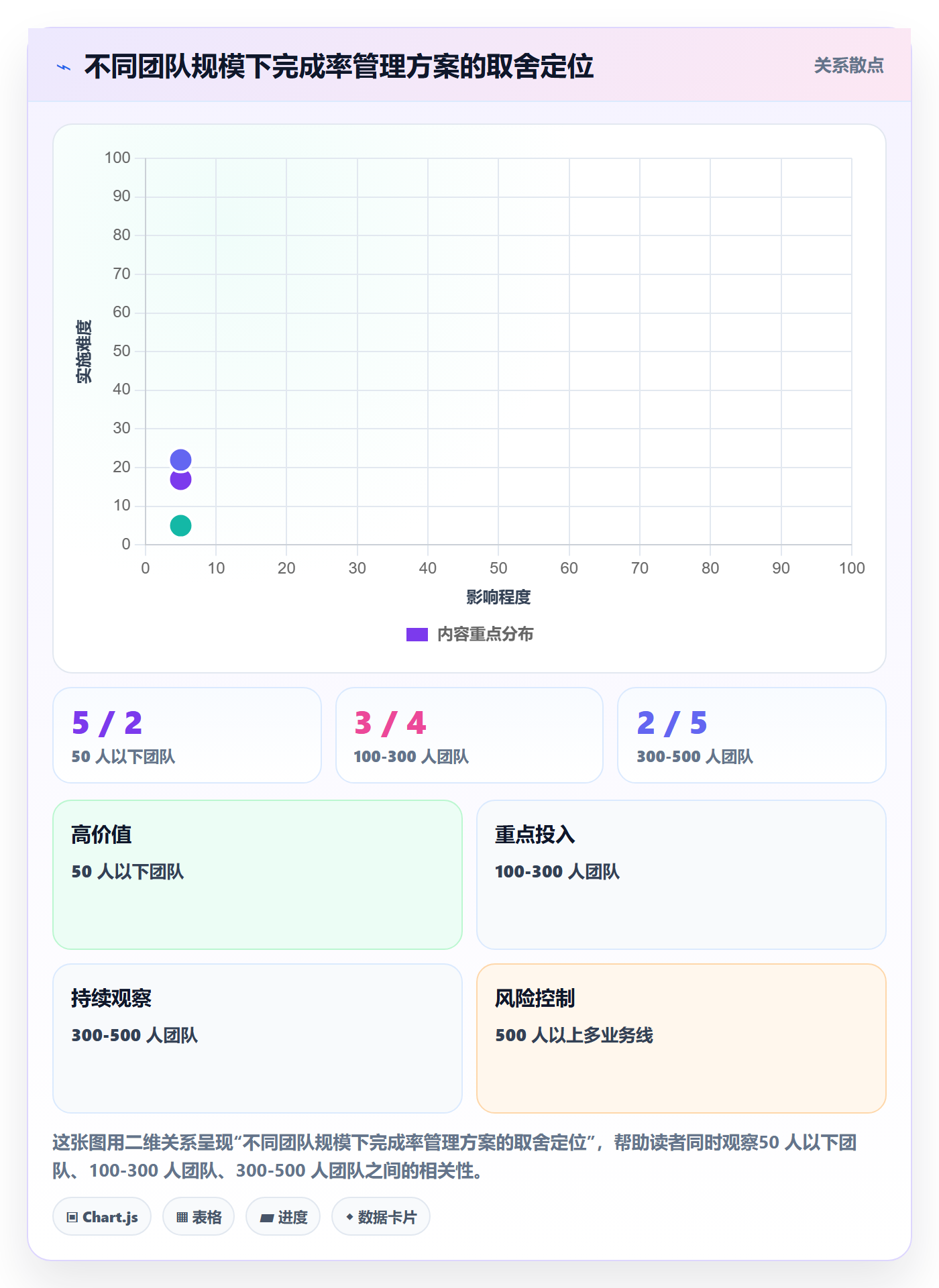Image resolution: width=939 pixels, height=1288 pixels.
Task: Click the 数据卡片 diamond tag icon
Action: coord(349,1217)
